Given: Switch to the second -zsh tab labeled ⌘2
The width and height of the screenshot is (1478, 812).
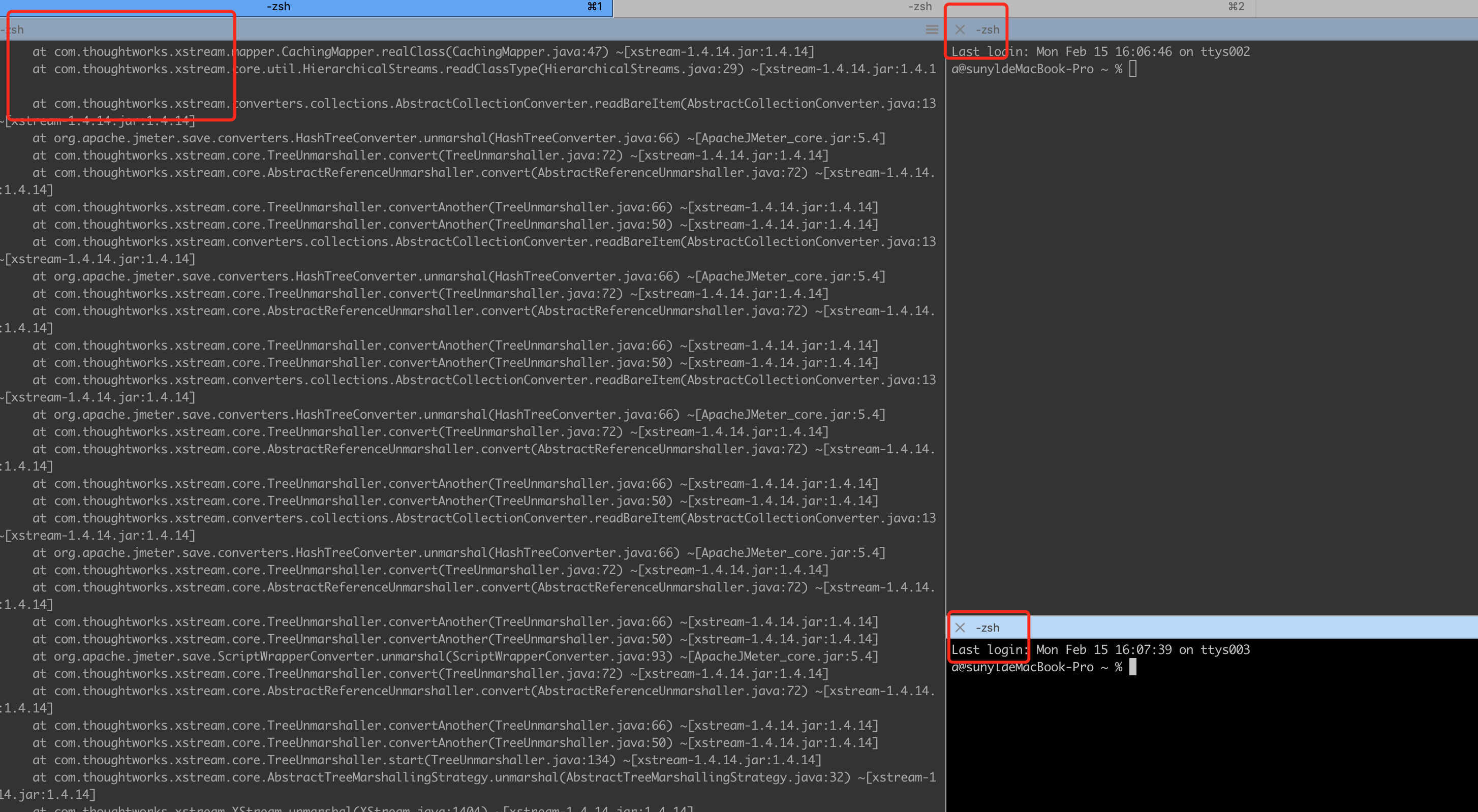Looking at the screenshot, I should [x=934, y=7].
